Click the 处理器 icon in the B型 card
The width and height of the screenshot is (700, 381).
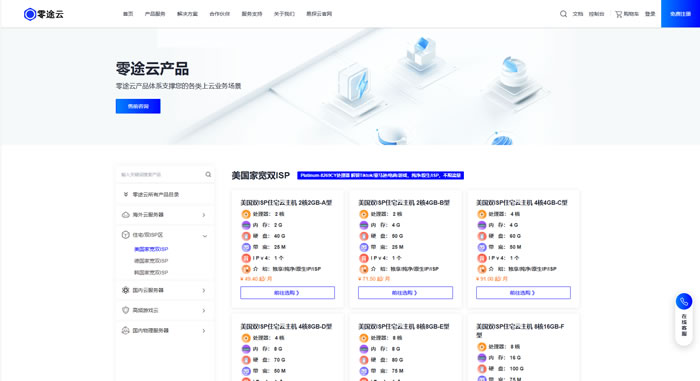[364, 214]
